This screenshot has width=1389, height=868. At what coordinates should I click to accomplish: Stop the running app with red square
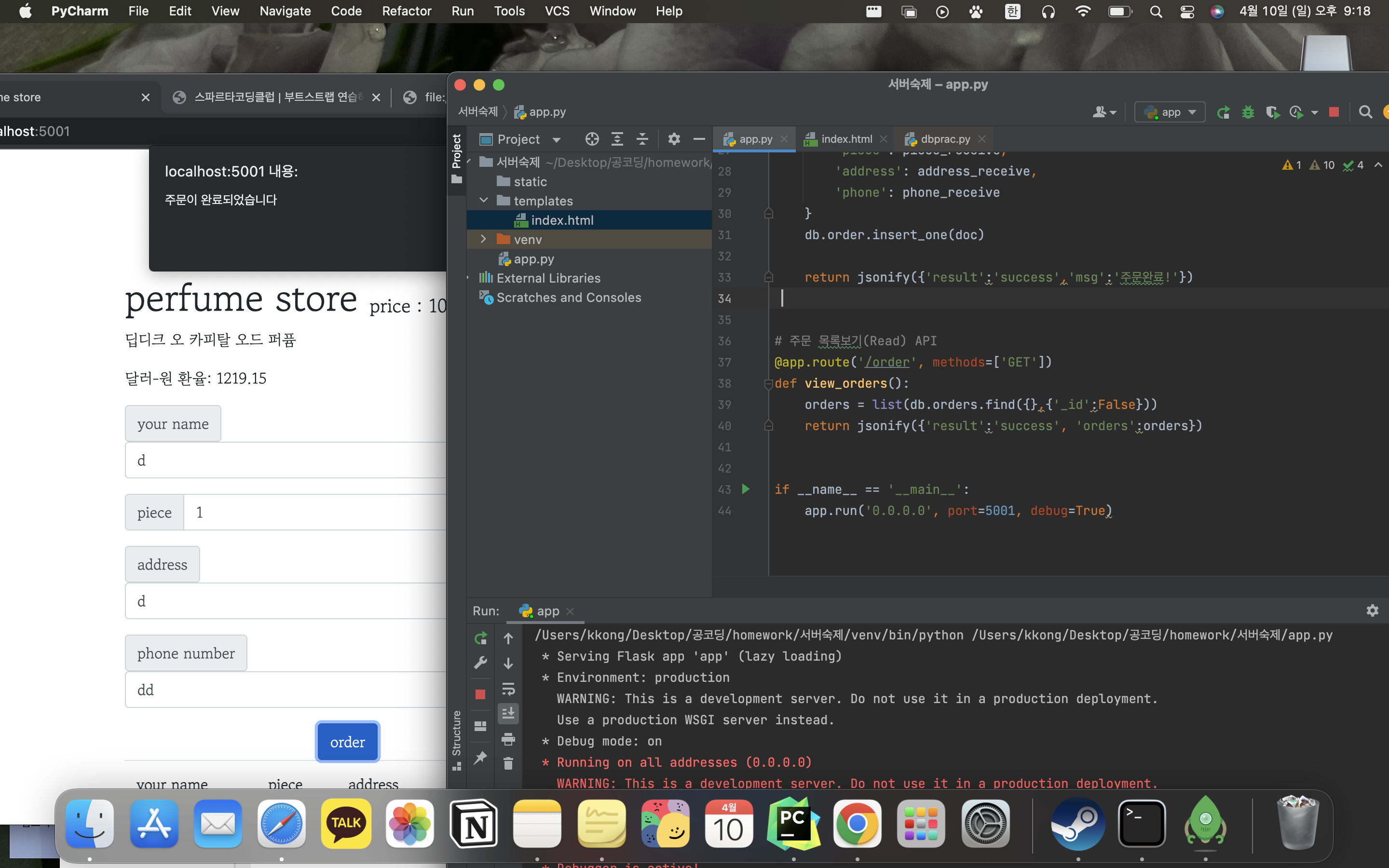[1334, 112]
